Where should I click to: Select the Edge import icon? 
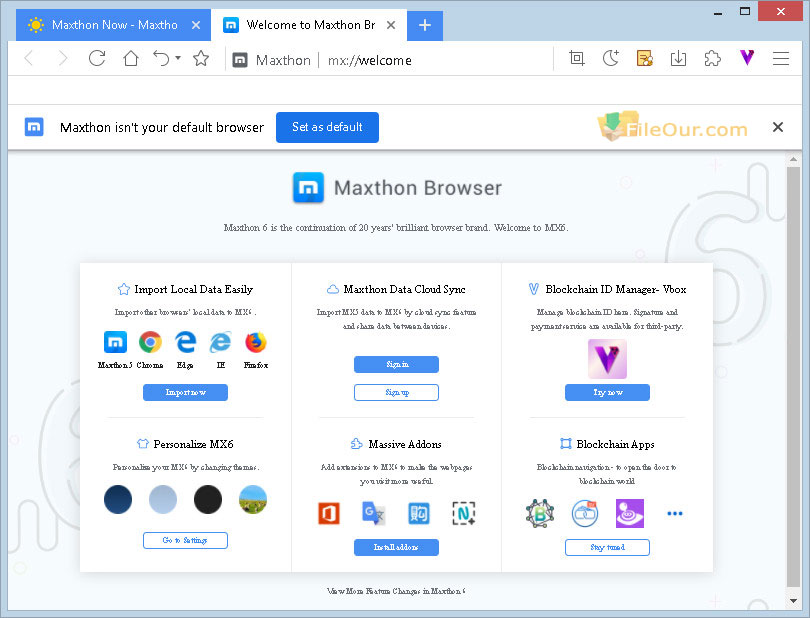(185, 342)
